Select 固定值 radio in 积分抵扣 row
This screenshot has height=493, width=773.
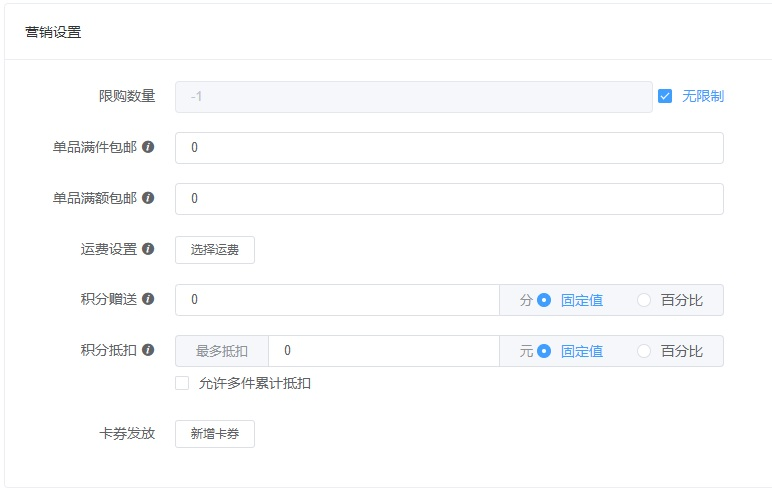[x=544, y=351]
